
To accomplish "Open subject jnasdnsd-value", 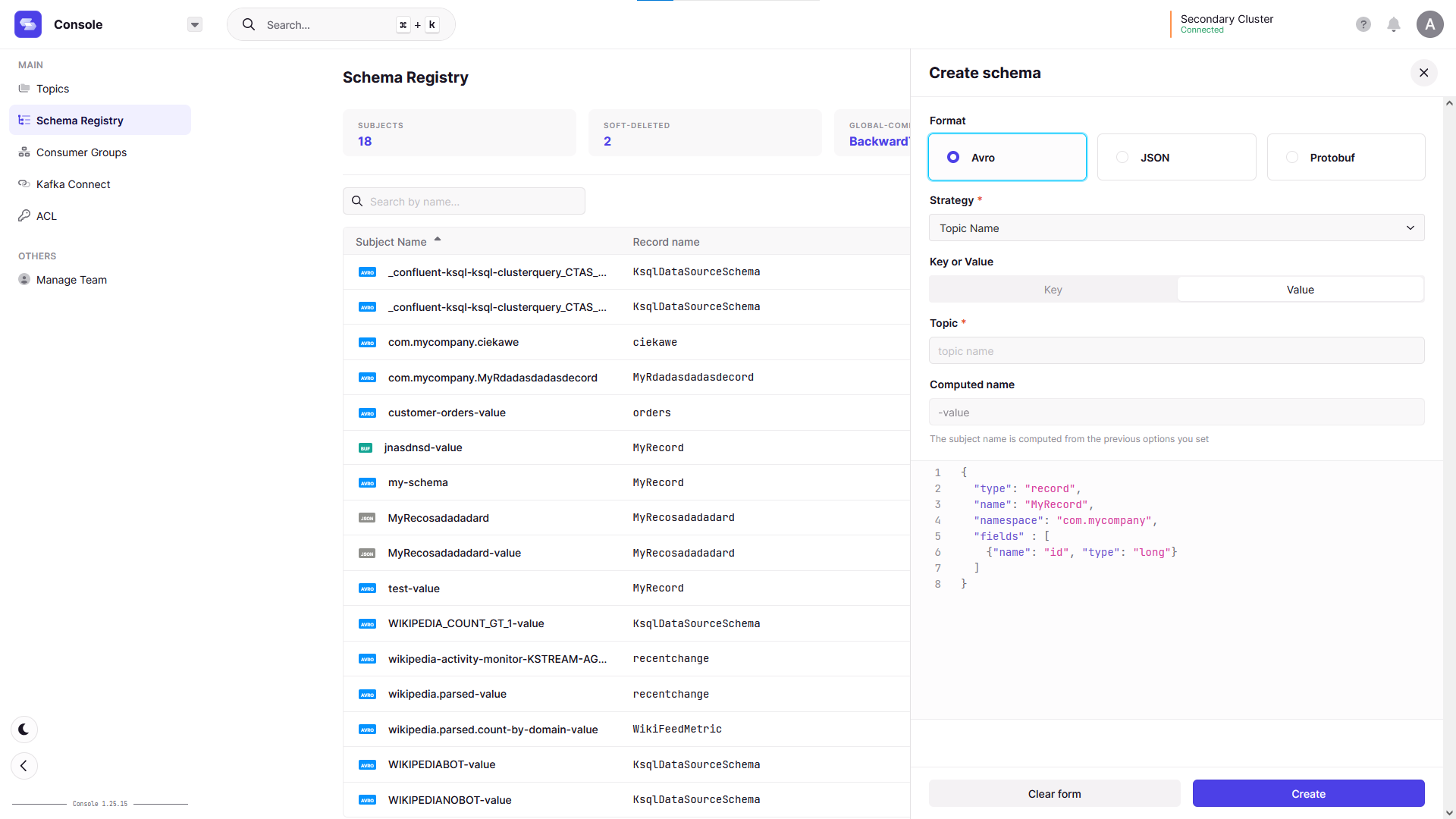I will 423,447.
